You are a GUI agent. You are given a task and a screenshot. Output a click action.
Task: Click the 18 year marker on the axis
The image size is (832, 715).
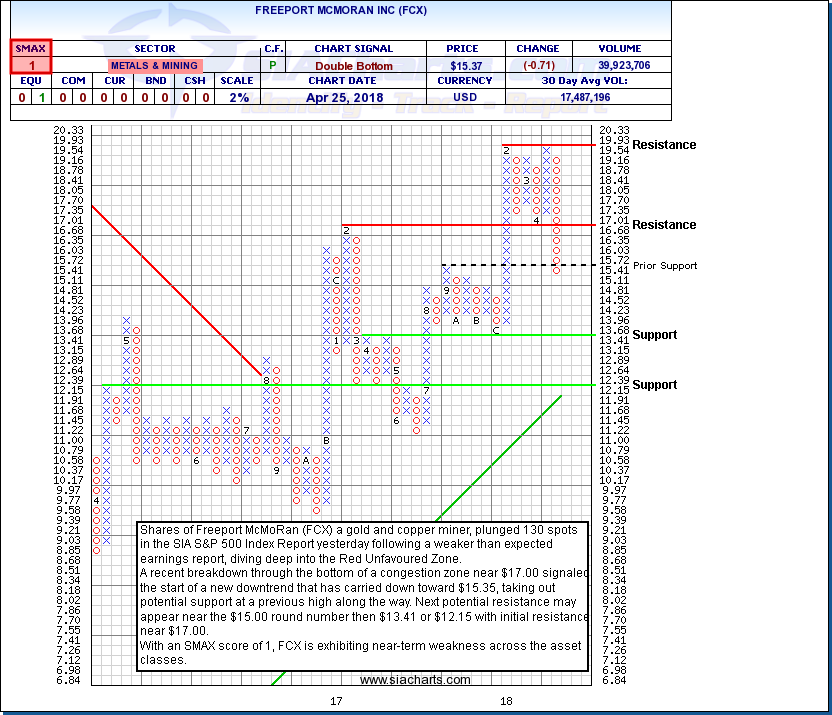[x=507, y=701]
